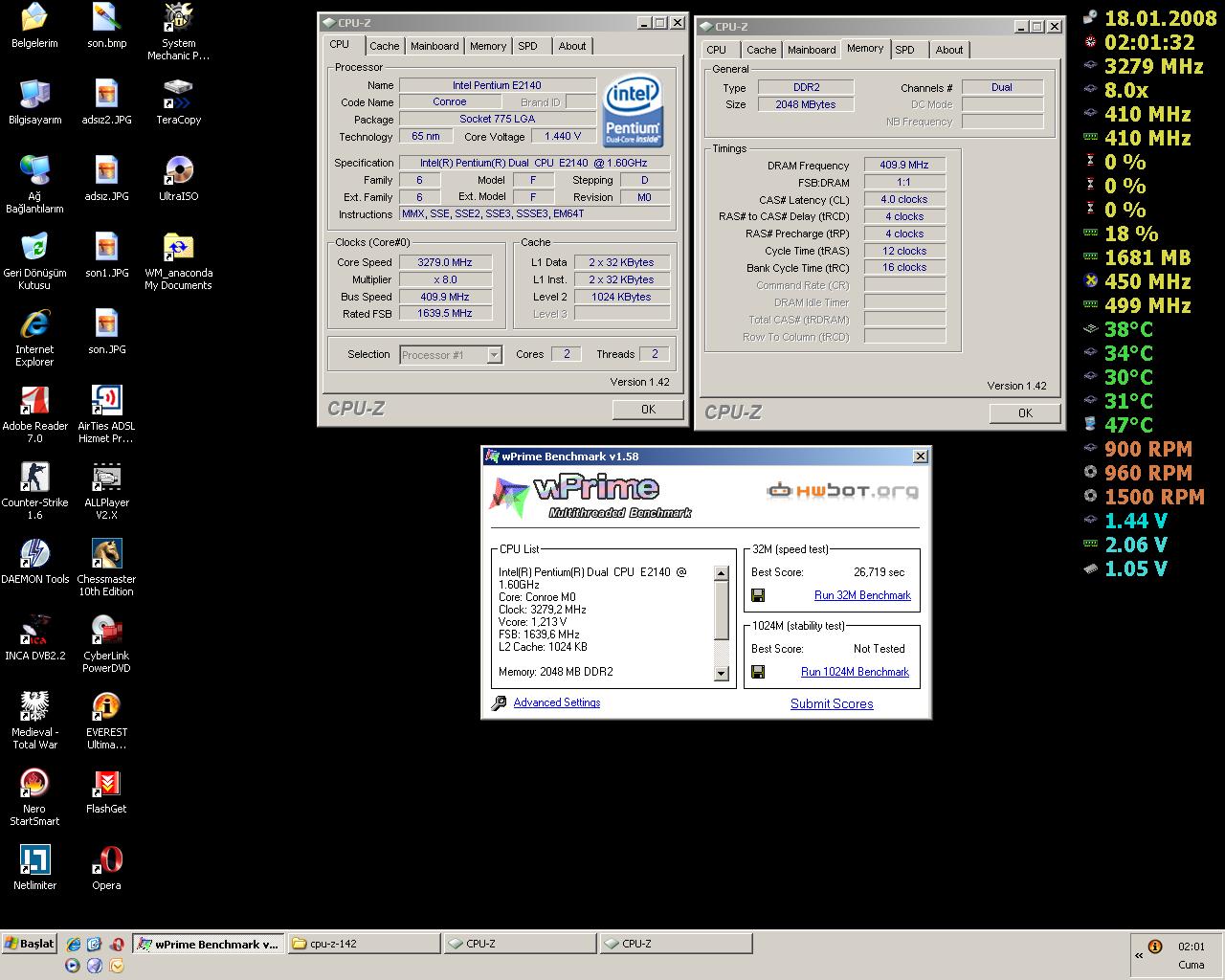Close the wPrime Benchmark window

click(x=920, y=457)
